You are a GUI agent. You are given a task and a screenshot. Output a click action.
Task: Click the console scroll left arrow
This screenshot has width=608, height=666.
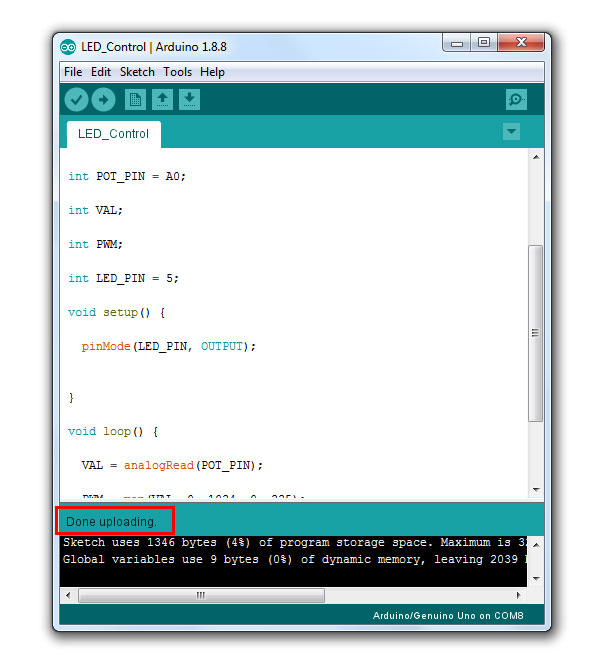[x=68, y=595]
